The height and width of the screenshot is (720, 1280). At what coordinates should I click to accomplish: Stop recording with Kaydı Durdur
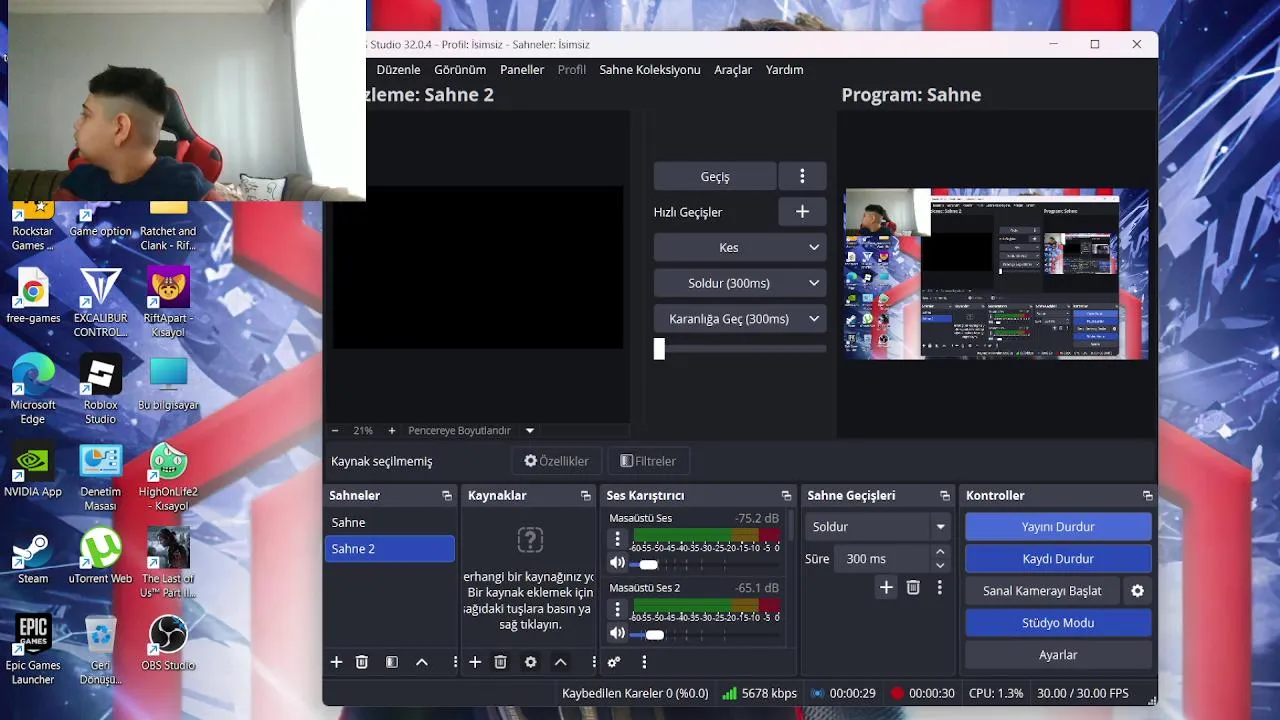tap(1058, 559)
